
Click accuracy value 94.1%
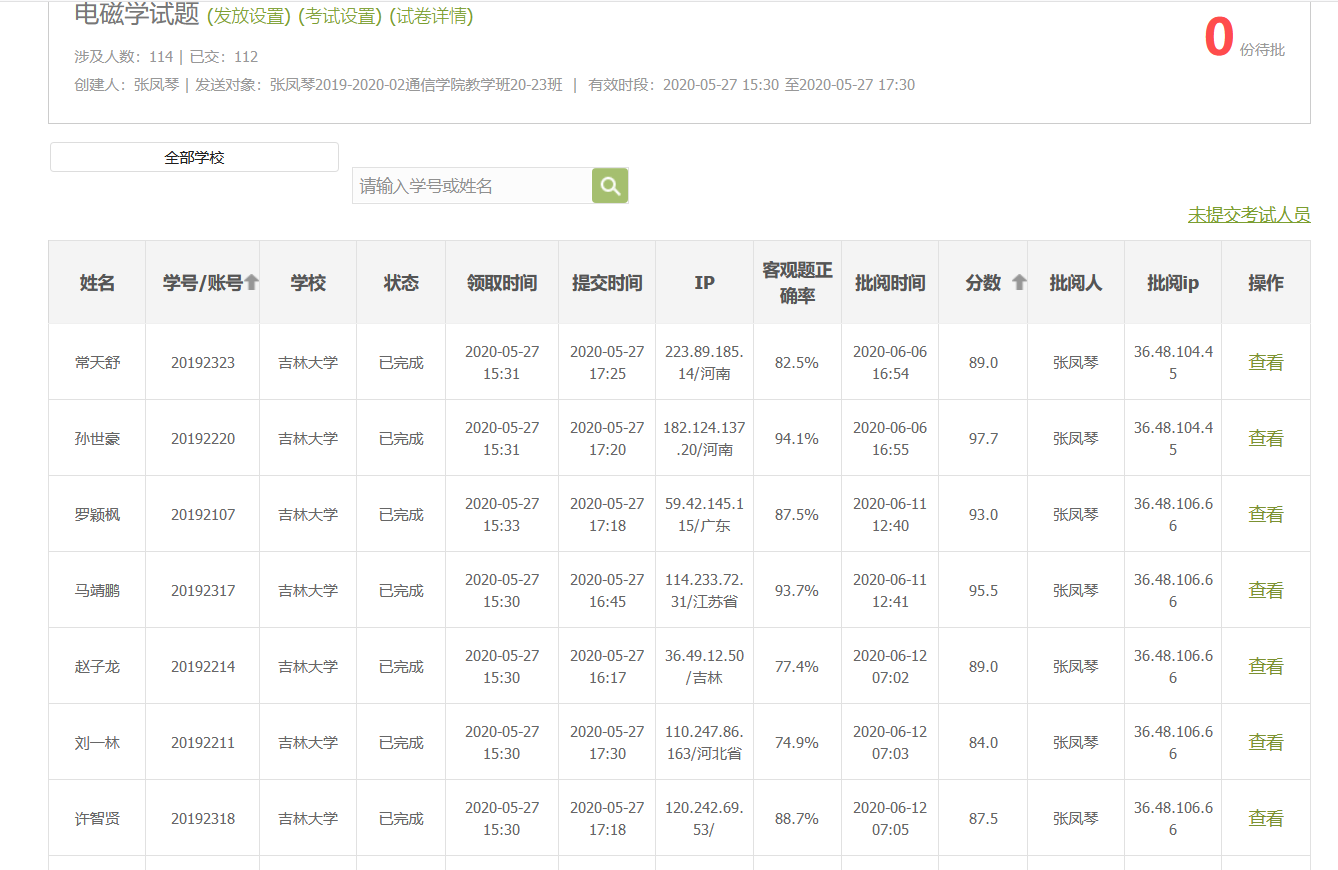pos(797,438)
